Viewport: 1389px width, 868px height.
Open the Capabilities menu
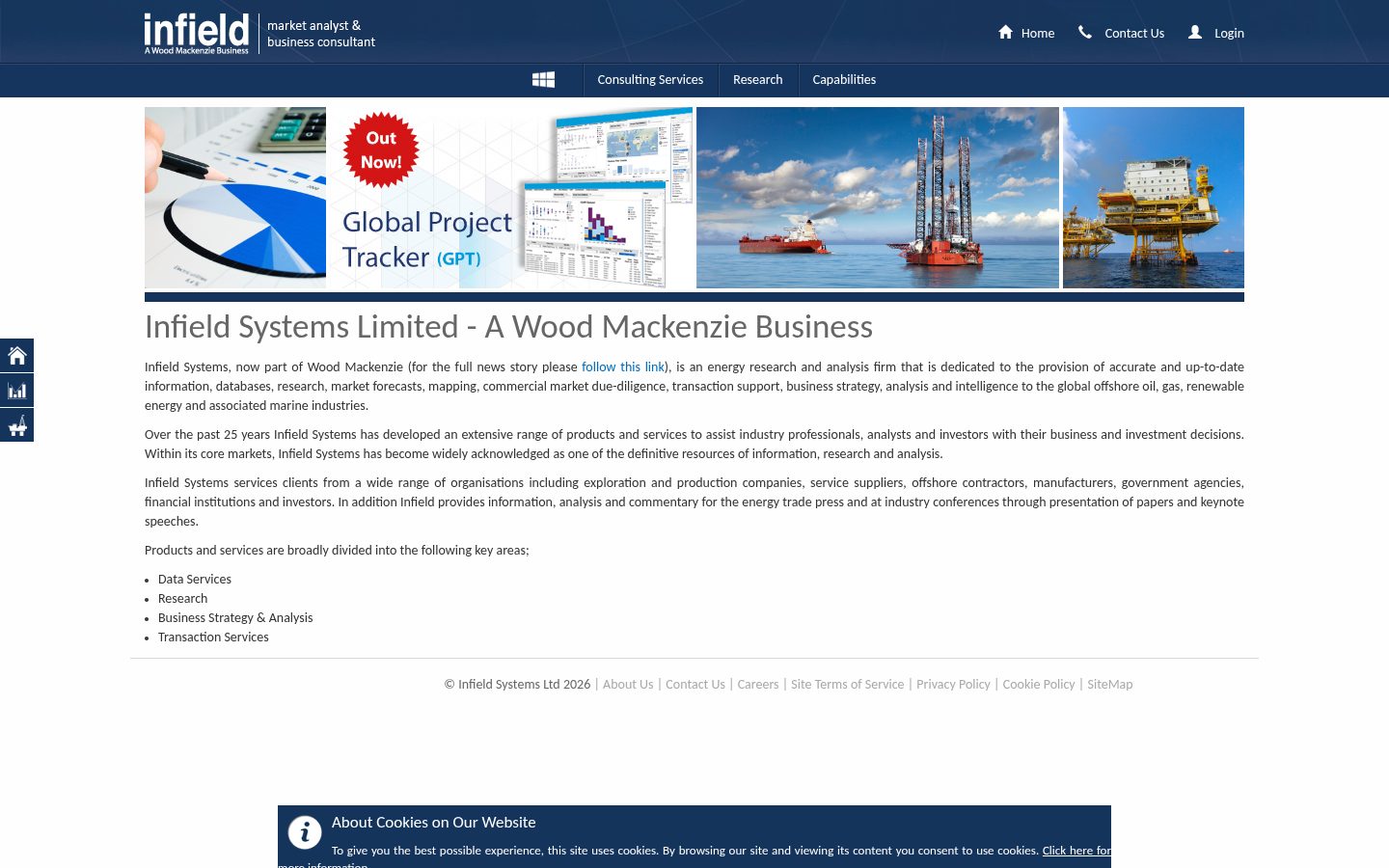point(844,80)
